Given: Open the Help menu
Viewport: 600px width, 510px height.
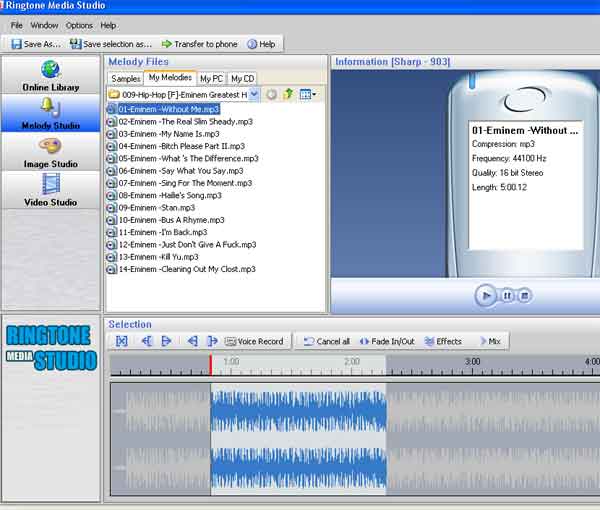Looking at the screenshot, I should point(108,25).
